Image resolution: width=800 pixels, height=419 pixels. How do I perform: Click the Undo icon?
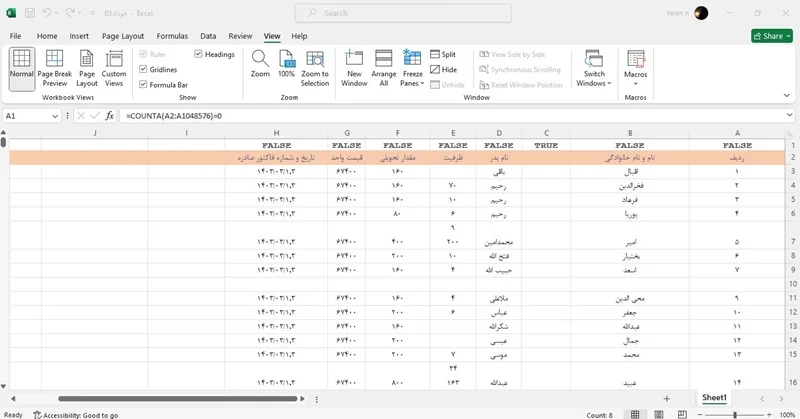point(46,13)
